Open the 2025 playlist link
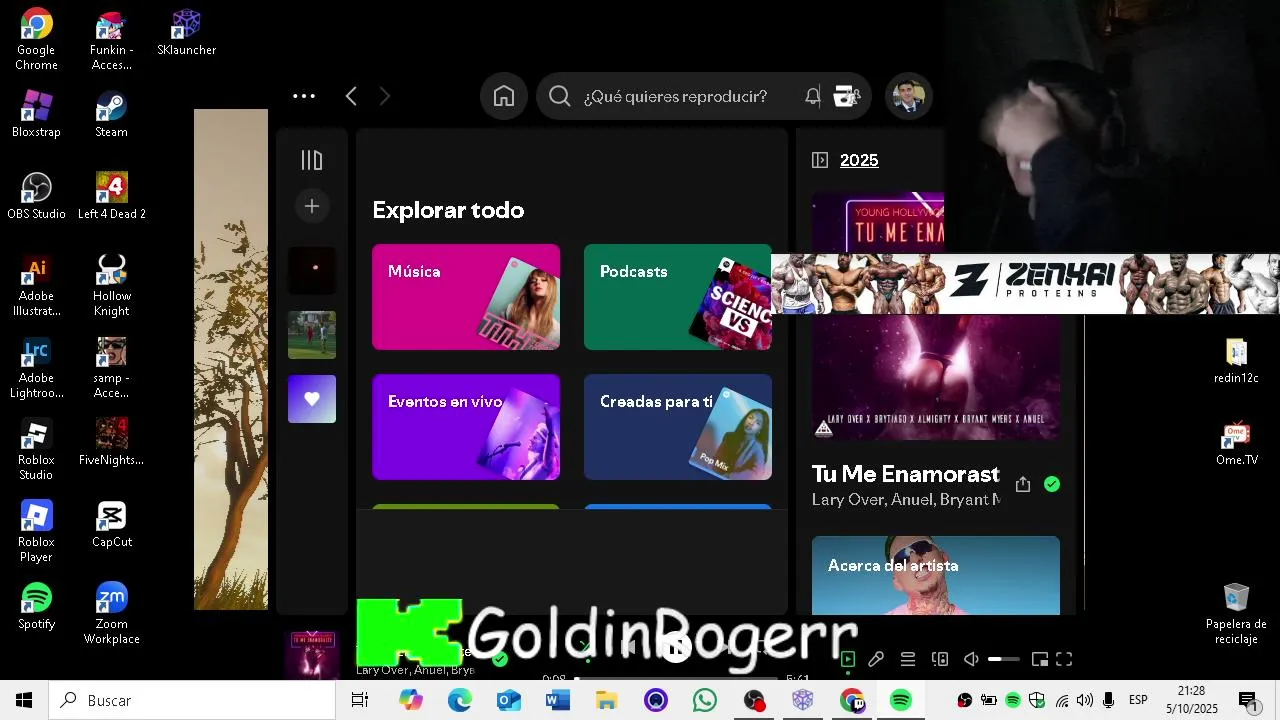This screenshot has height=720, width=1280. point(859,160)
